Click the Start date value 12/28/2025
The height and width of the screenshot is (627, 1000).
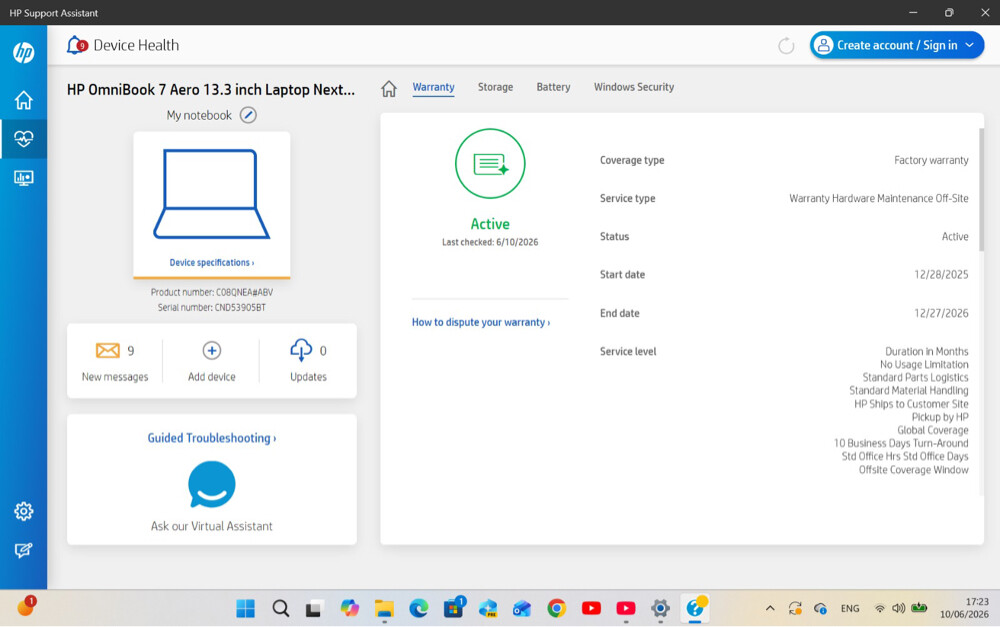coord(941,274)
